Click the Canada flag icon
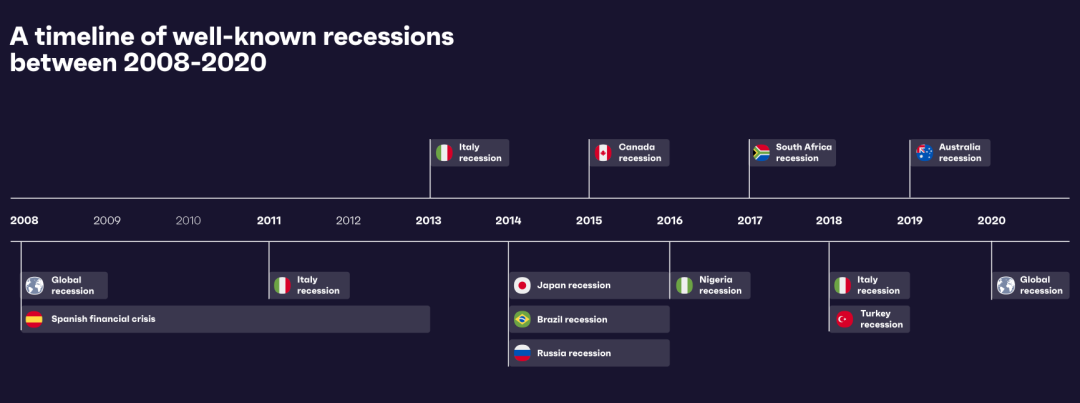Viewport: 1080px width, 403px height. pyautogui.click(x=603, y=153)
